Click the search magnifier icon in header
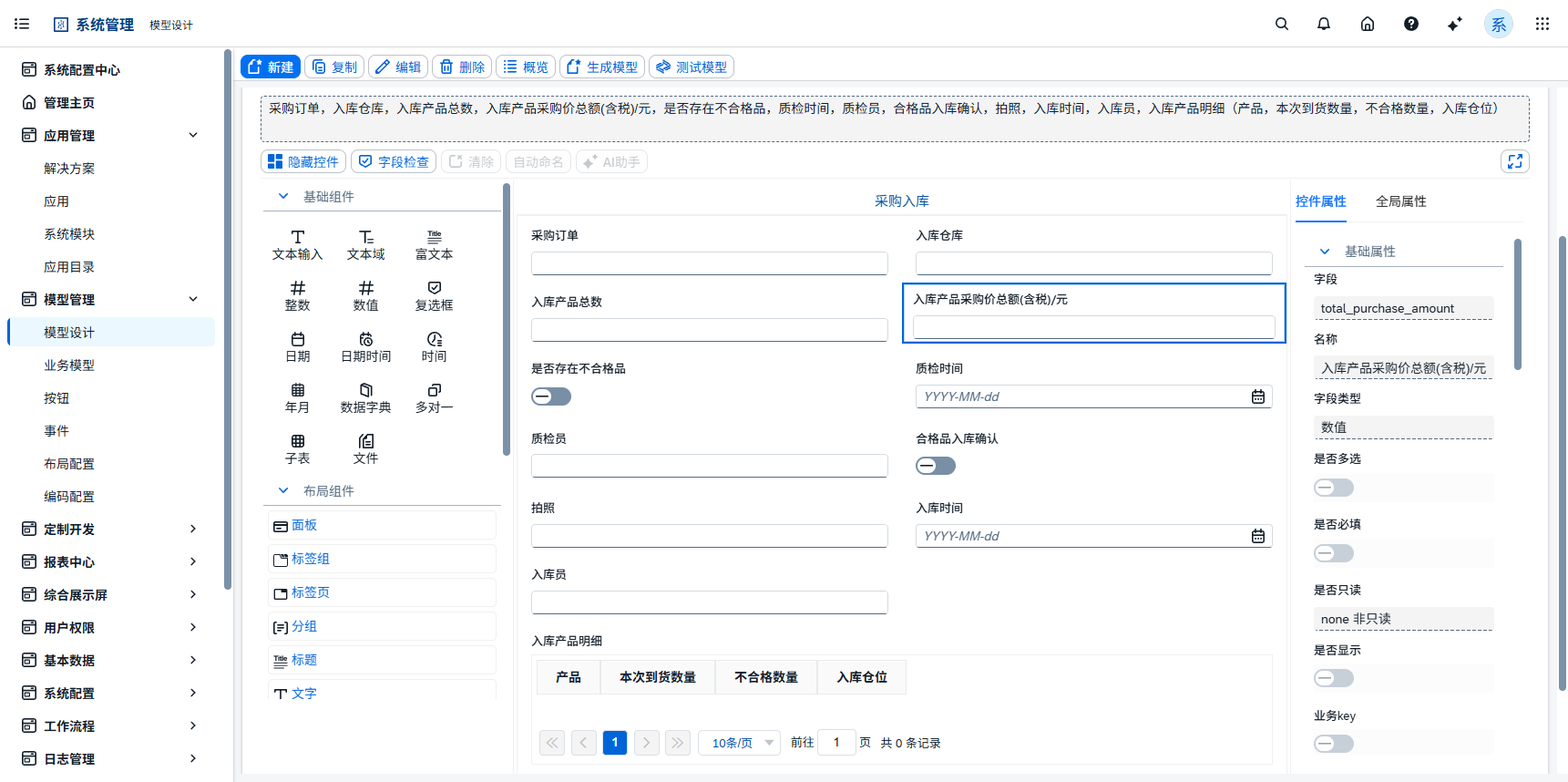This screenshot has height=782, width=1568. (1281, 25)
